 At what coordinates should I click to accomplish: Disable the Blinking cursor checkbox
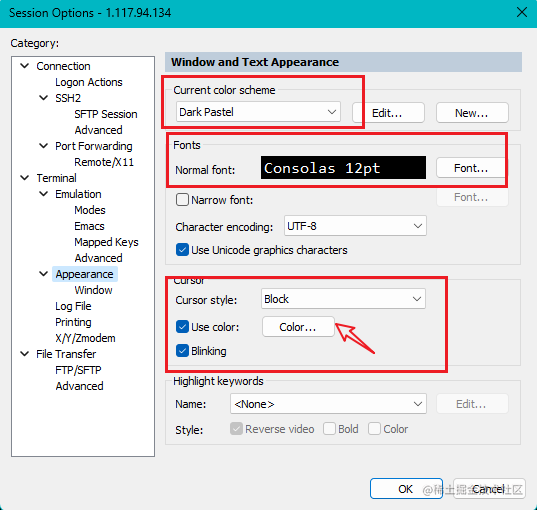tap(182, 351)
